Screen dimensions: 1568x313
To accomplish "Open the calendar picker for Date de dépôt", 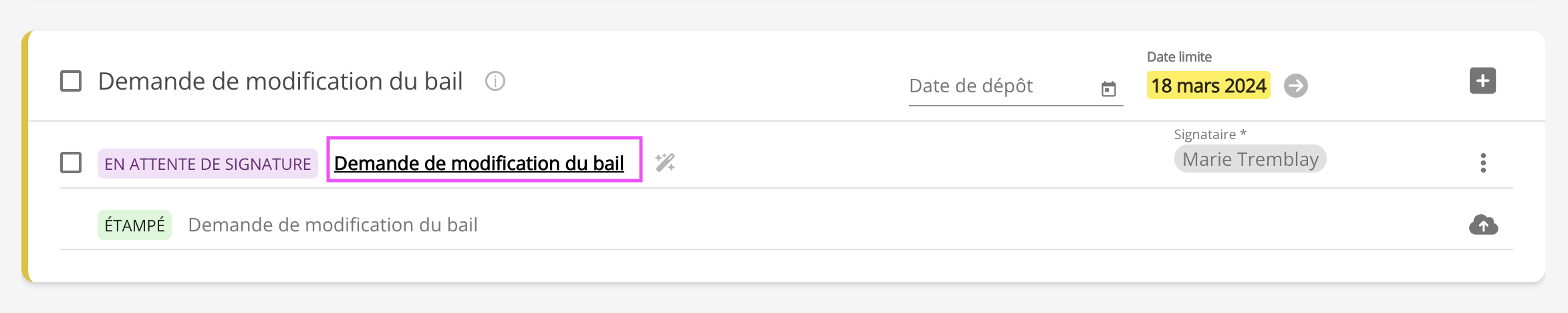I will pyautogui.click(x=1108, y=88).
